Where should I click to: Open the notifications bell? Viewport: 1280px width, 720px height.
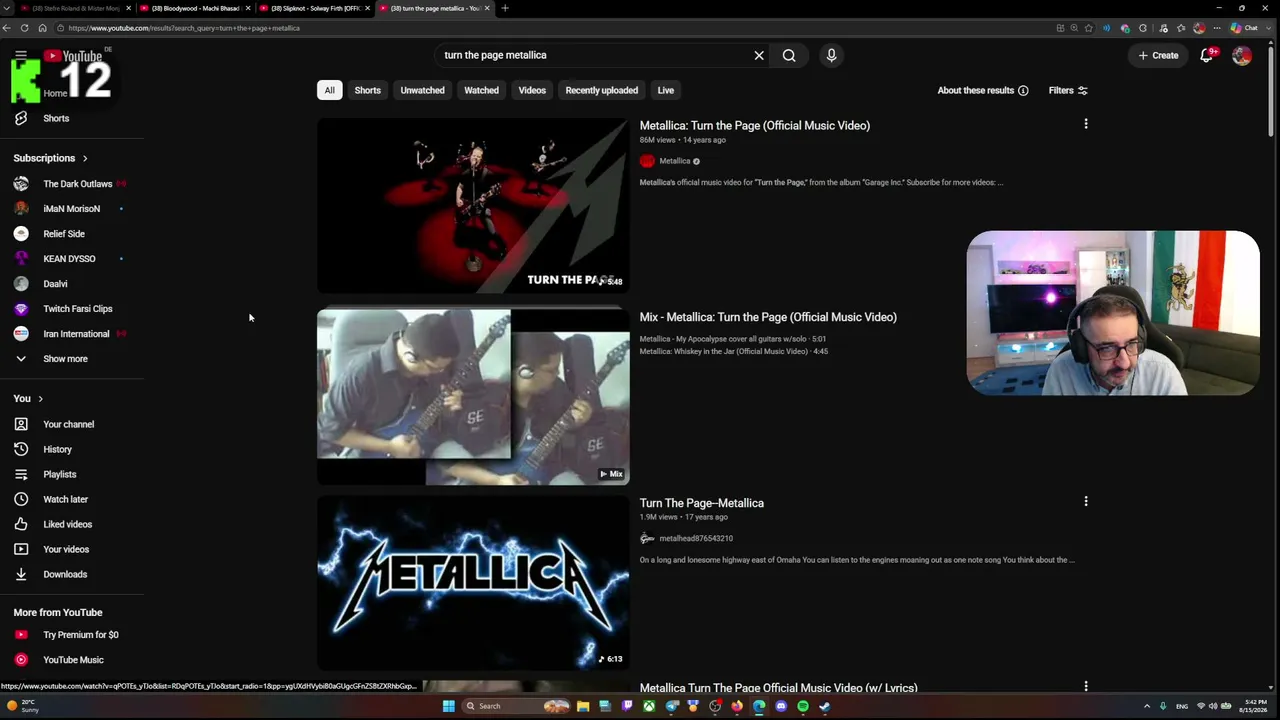[x=1207, y=55]
